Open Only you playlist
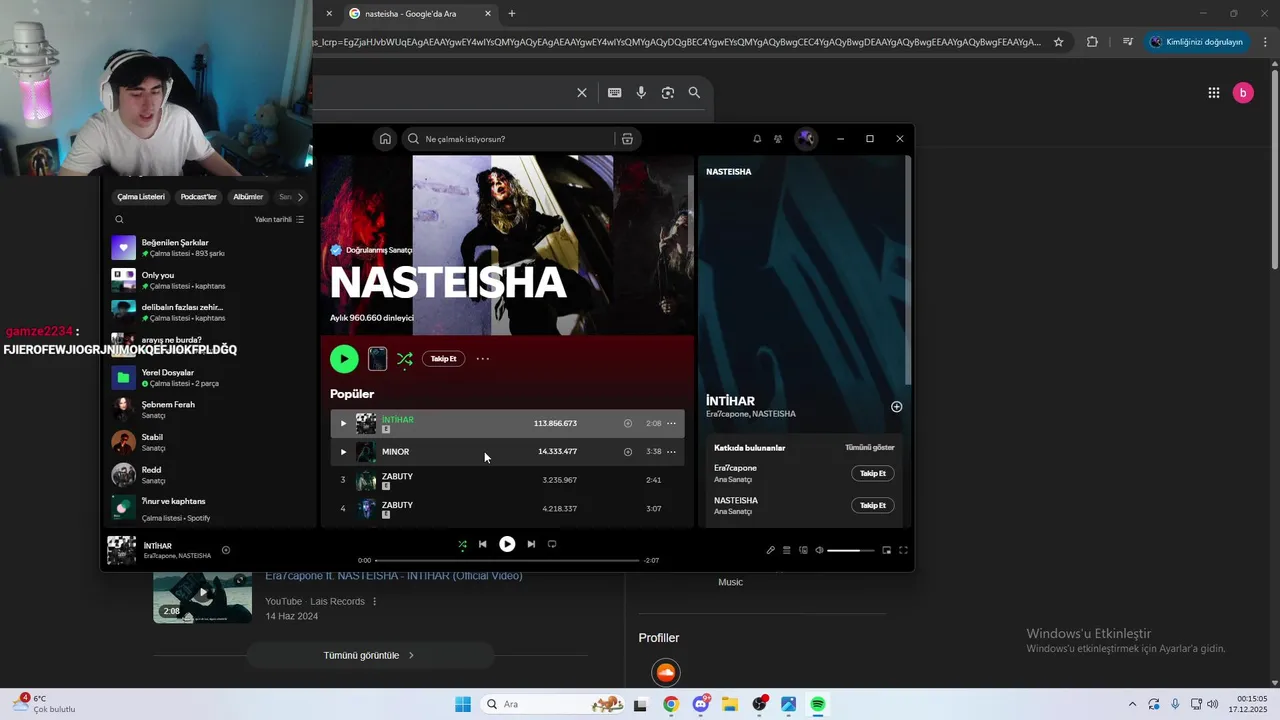Screen dimensions: 1280x720 [x=208, y=280]
